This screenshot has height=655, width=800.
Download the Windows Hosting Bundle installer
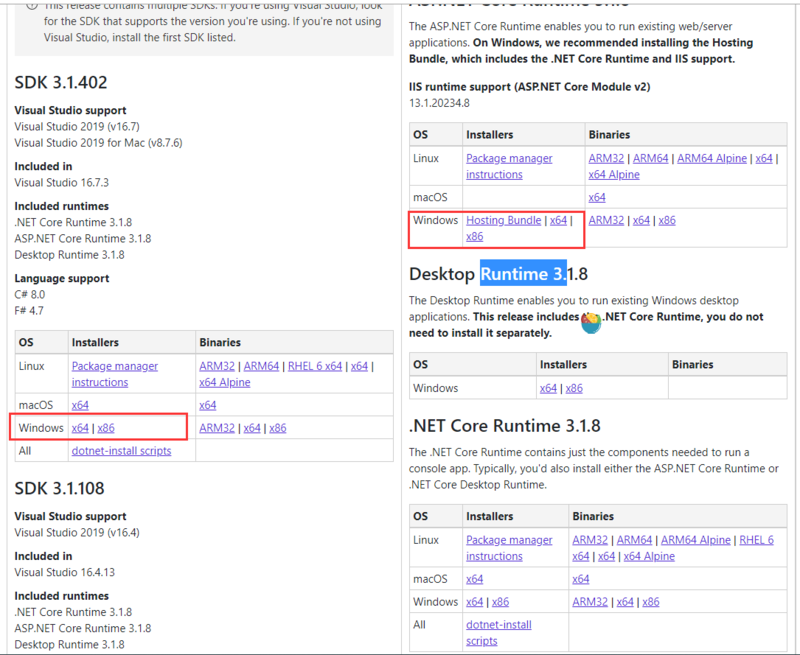[x=504, y=221]
